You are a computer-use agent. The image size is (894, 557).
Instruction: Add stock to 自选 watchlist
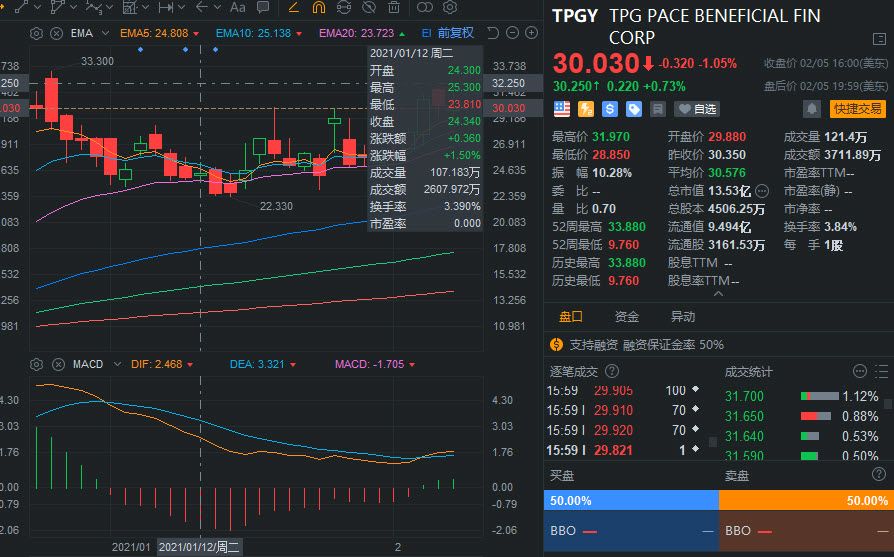click(x=697, y=109)
